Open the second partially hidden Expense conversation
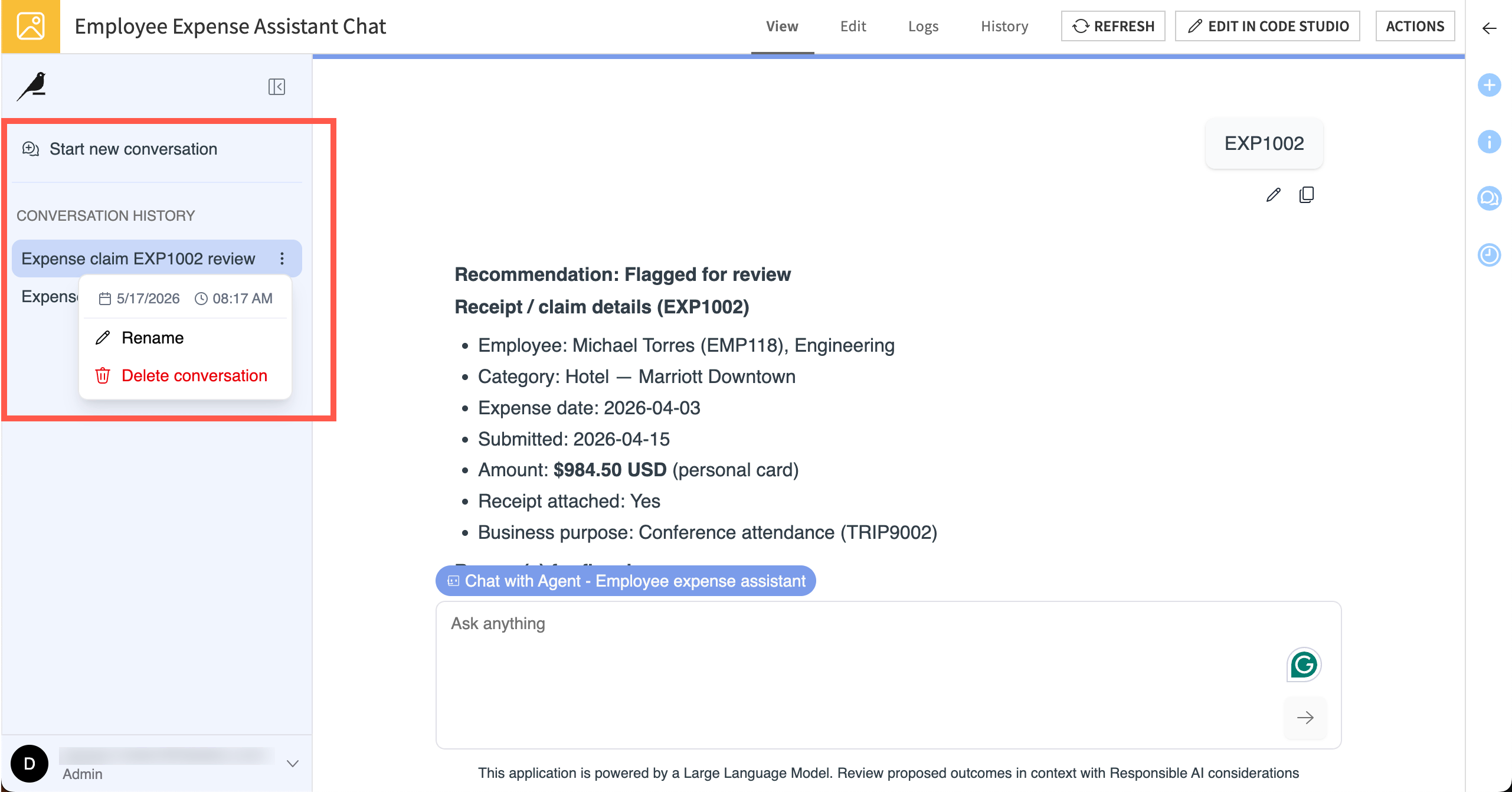 pyautogui.click(x=50, y=296)
